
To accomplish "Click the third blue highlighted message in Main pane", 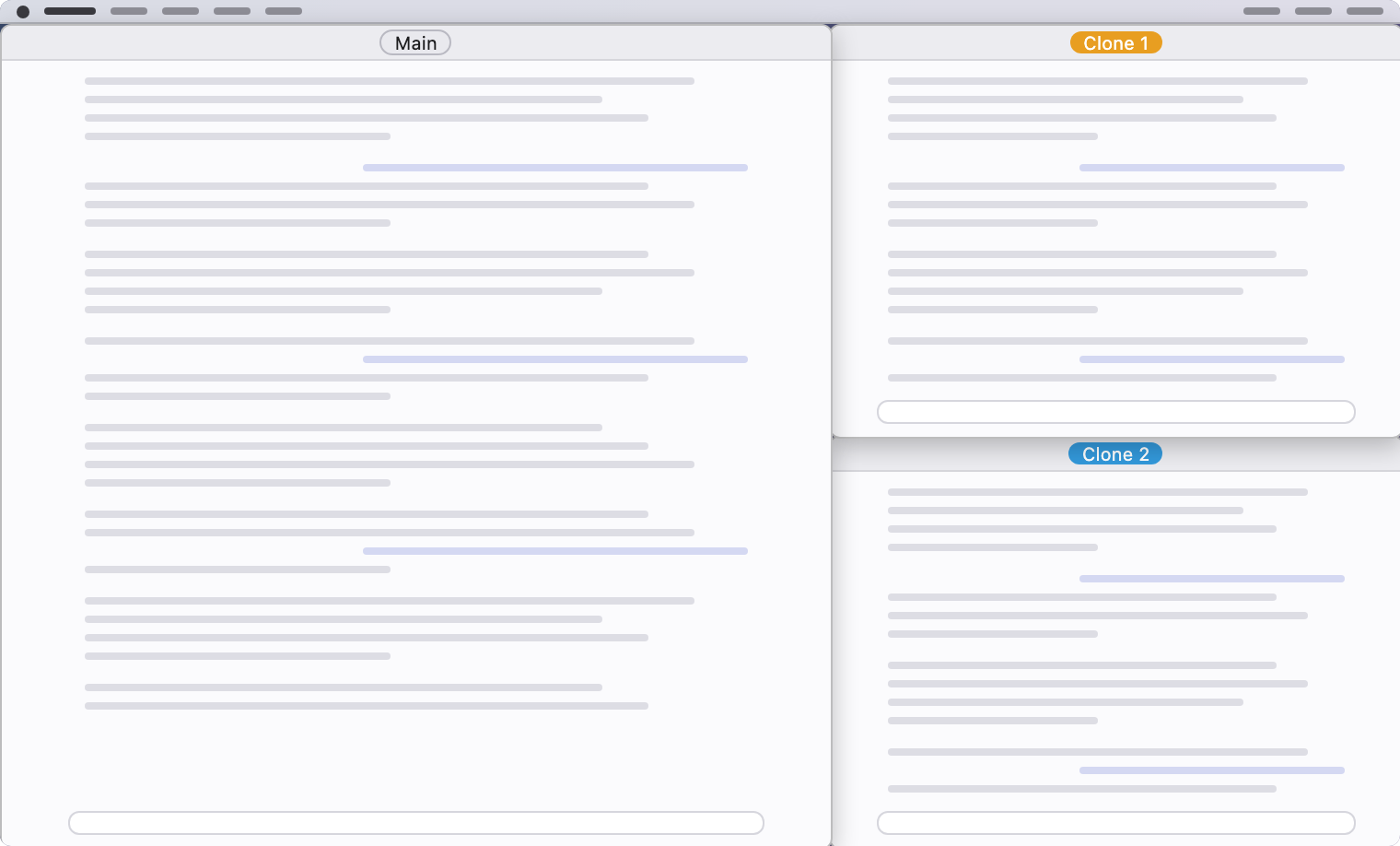I will [x=555, y=551].
